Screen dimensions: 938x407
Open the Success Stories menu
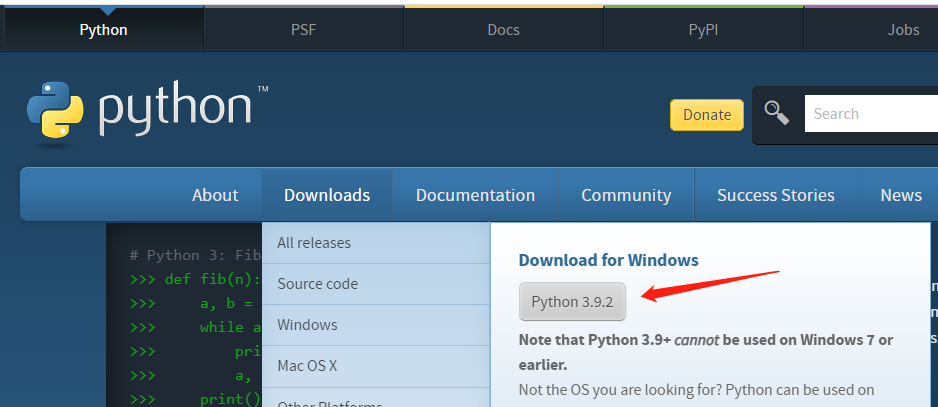pyautogui.click(x=776, y=195)
